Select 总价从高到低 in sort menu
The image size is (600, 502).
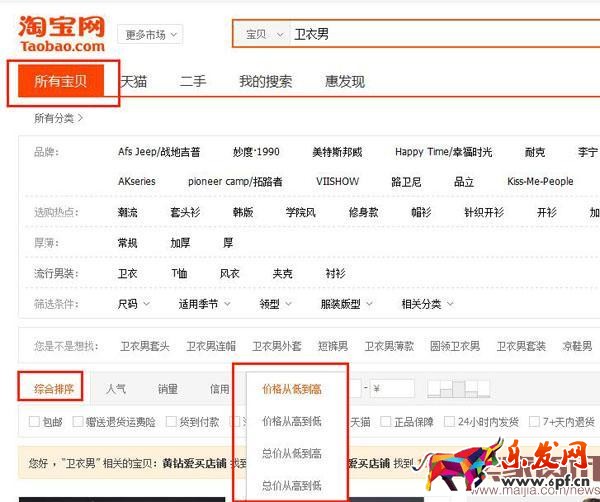(291, 485)
